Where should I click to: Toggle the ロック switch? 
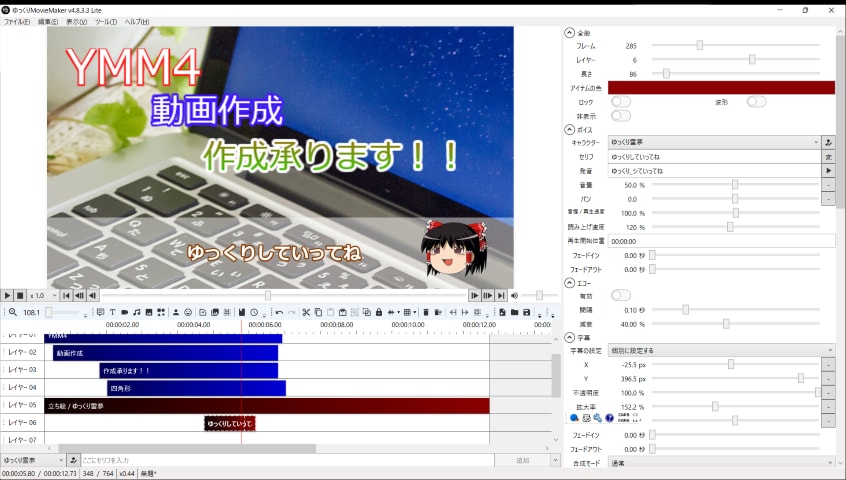[x=620, y=101]
